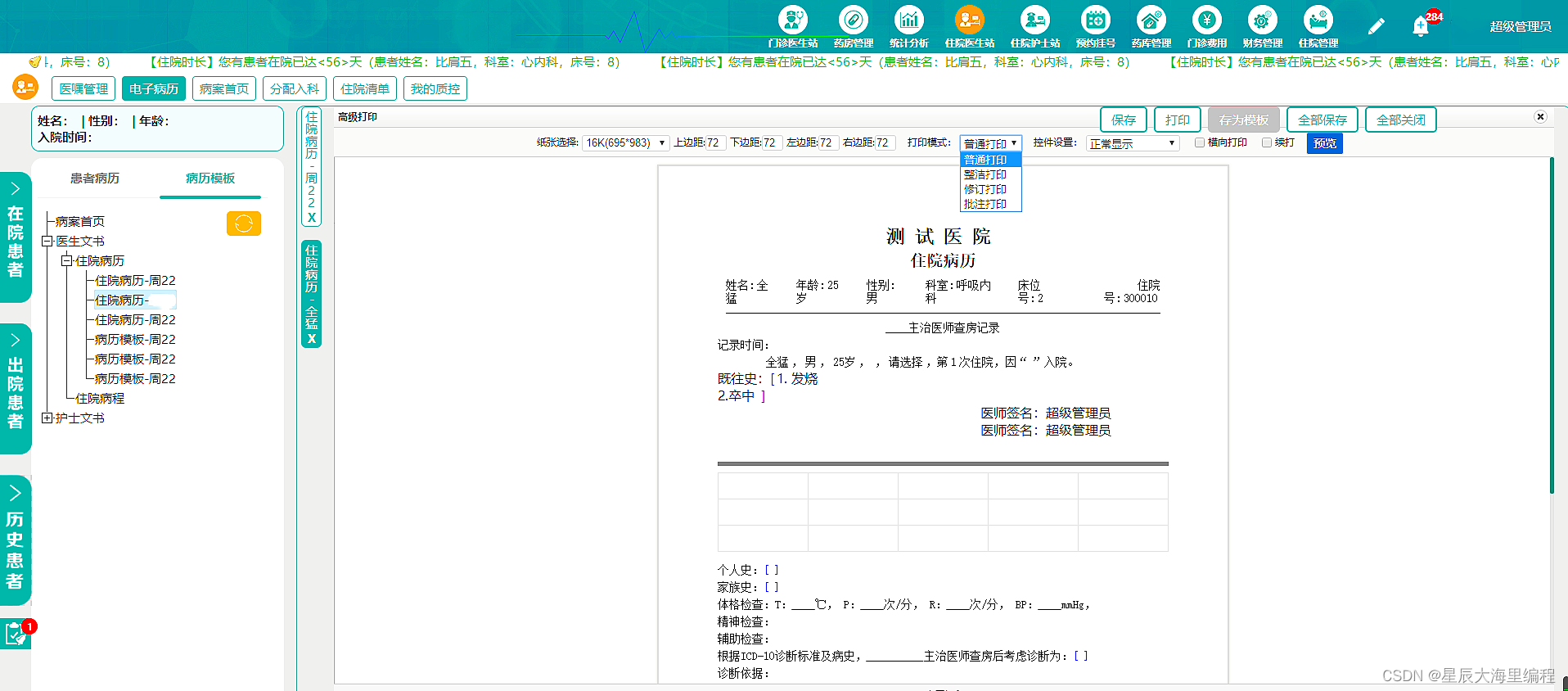Open the 纸张选择 16K dropdown
Screen dimensions: 1568x691
click(625, 142)
